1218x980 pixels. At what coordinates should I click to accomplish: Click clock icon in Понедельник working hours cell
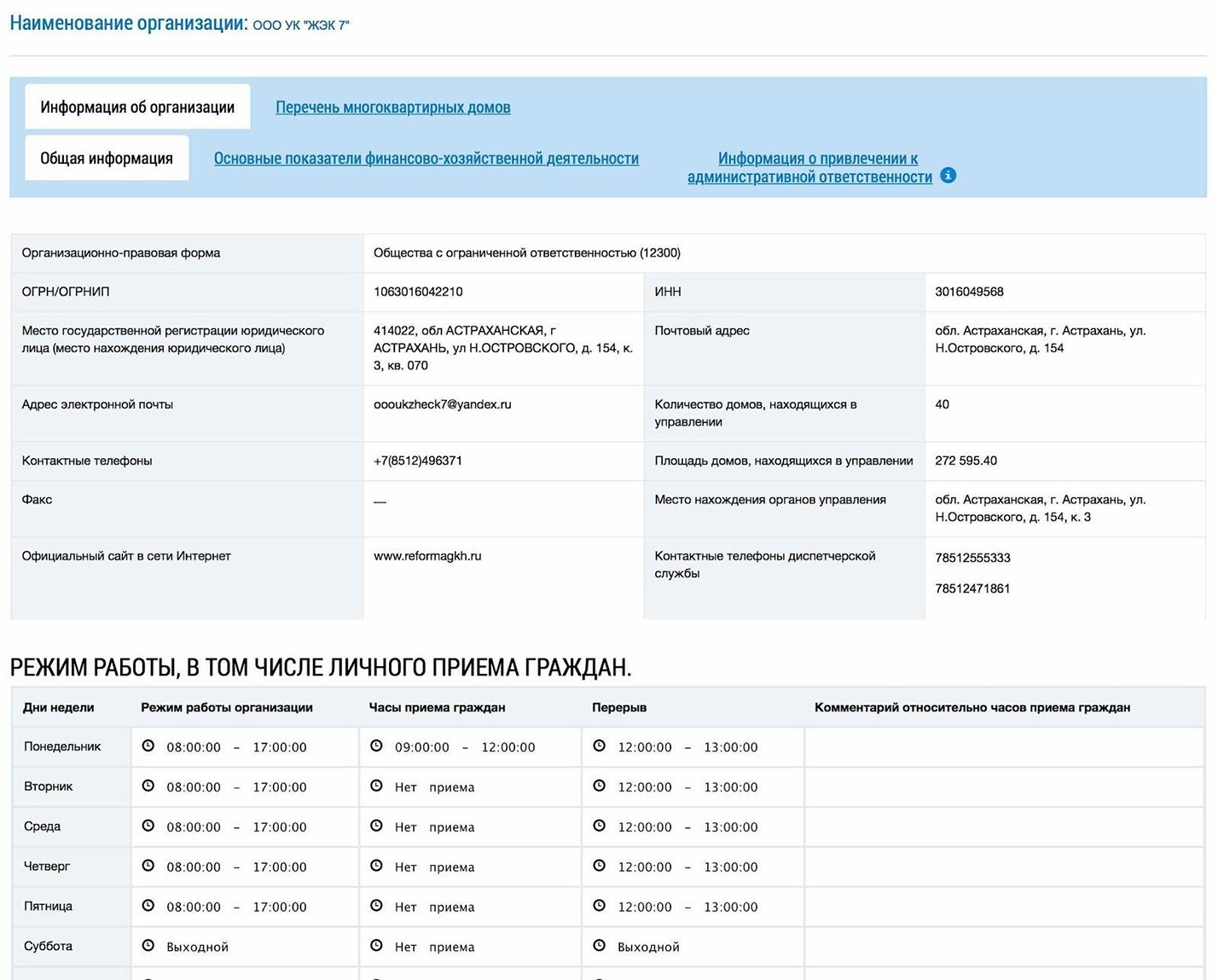[148, 745]
